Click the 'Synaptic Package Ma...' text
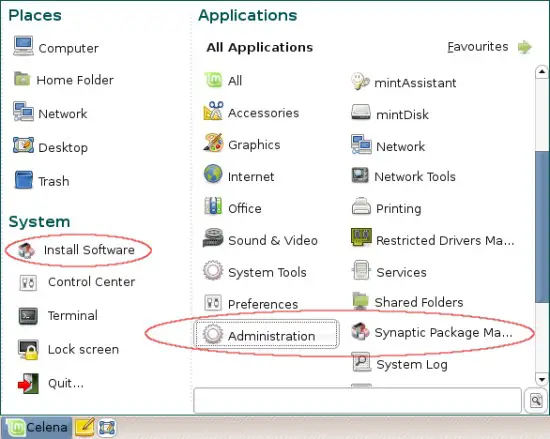 click(x=443, y=332)
